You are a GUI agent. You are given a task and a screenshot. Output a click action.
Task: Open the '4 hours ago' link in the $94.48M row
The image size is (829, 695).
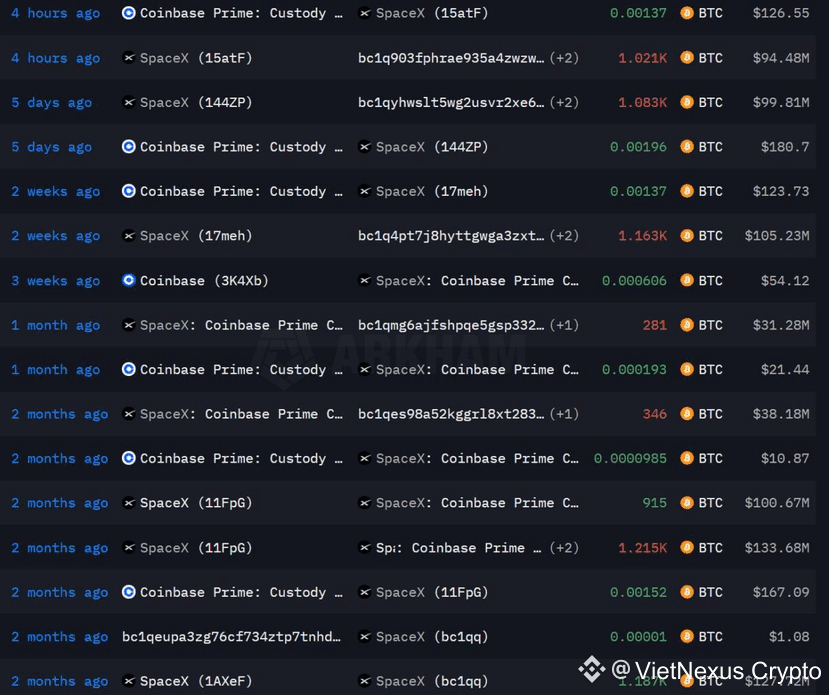56,58
